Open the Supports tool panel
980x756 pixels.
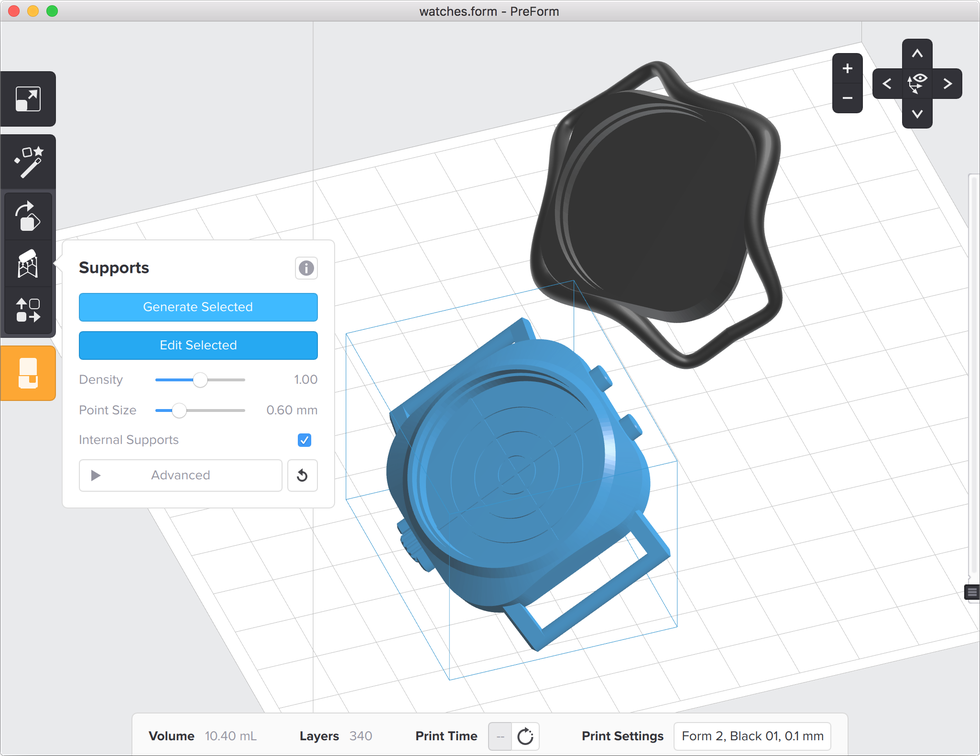point(28,262)
